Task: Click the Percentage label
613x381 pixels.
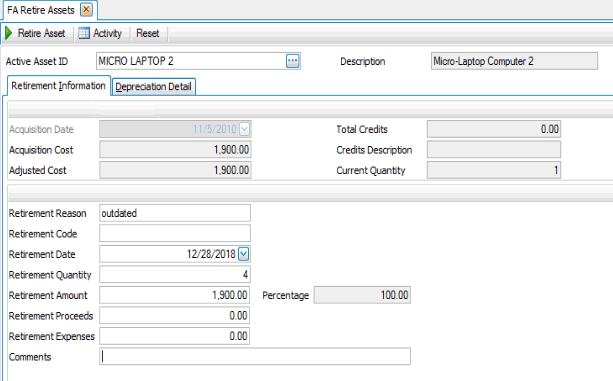Action: click(285, 295)
